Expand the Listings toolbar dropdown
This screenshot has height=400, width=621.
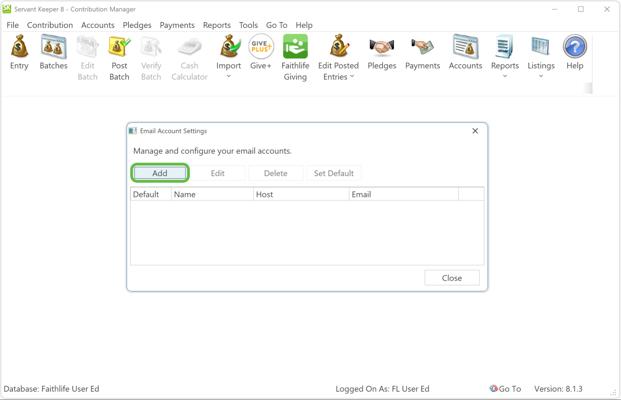(541, 77)
